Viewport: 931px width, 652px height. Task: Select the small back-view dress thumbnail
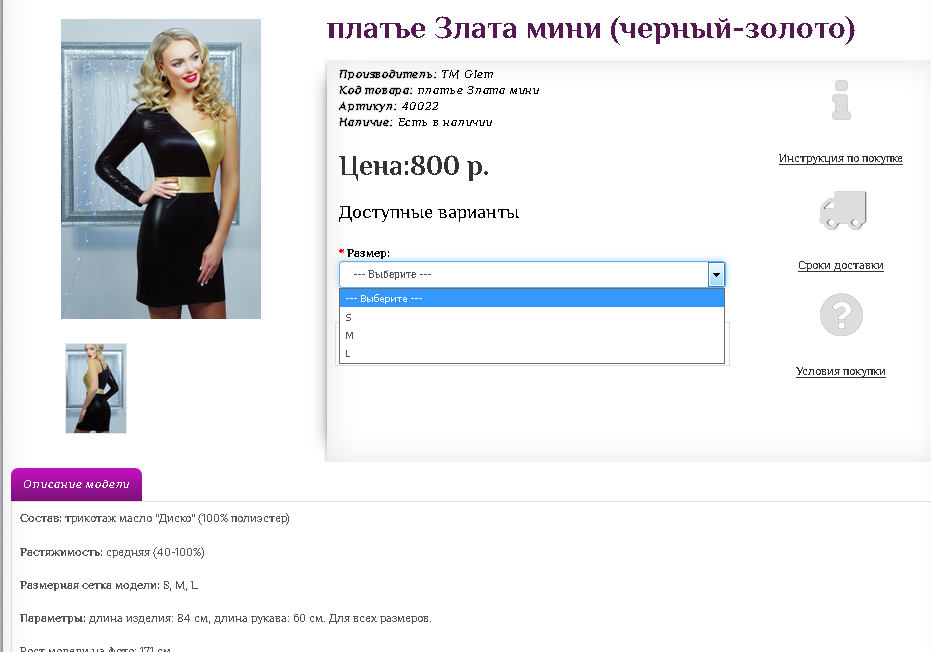click(x=95, y=388)
